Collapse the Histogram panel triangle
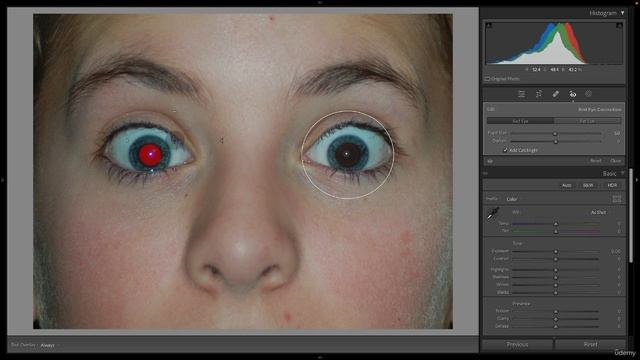This screenshot has width=640, height=360. tap(622, 13)
